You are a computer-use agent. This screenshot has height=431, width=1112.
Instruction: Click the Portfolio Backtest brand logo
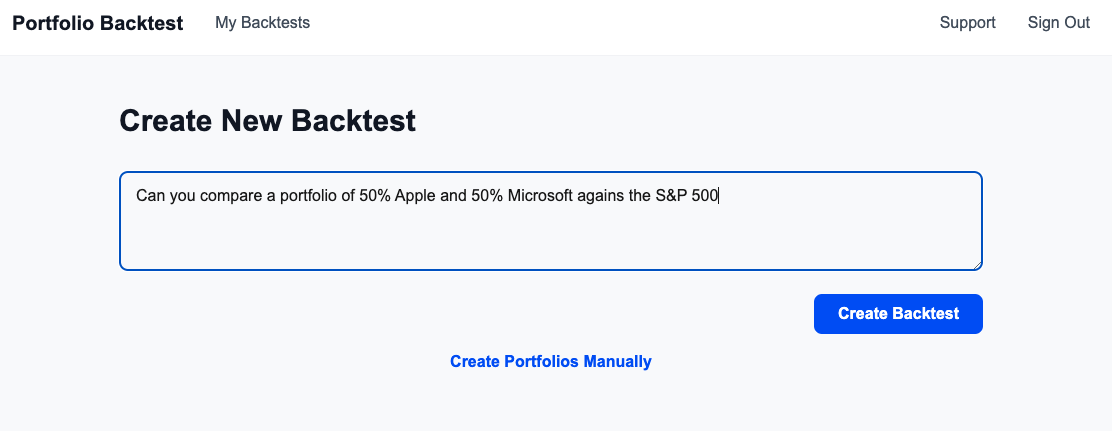pos(97,23)
